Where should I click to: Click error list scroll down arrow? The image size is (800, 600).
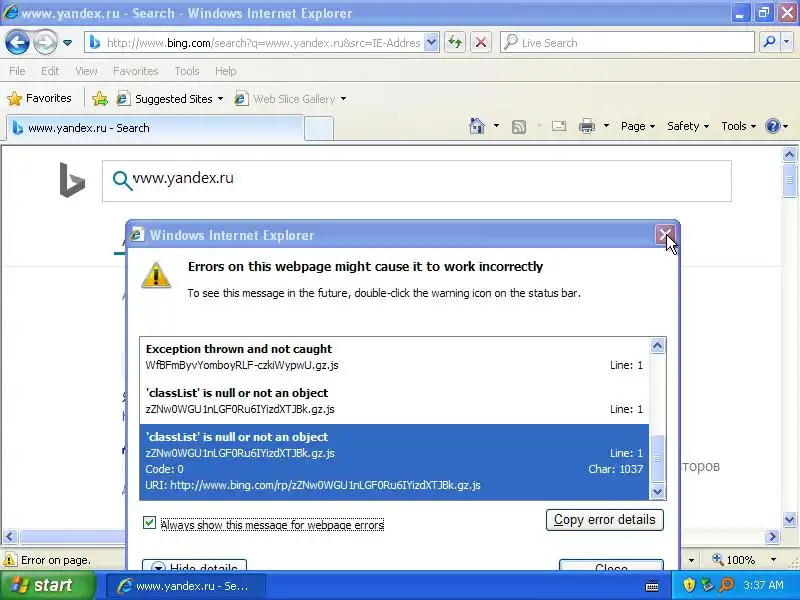pos(657,491)
